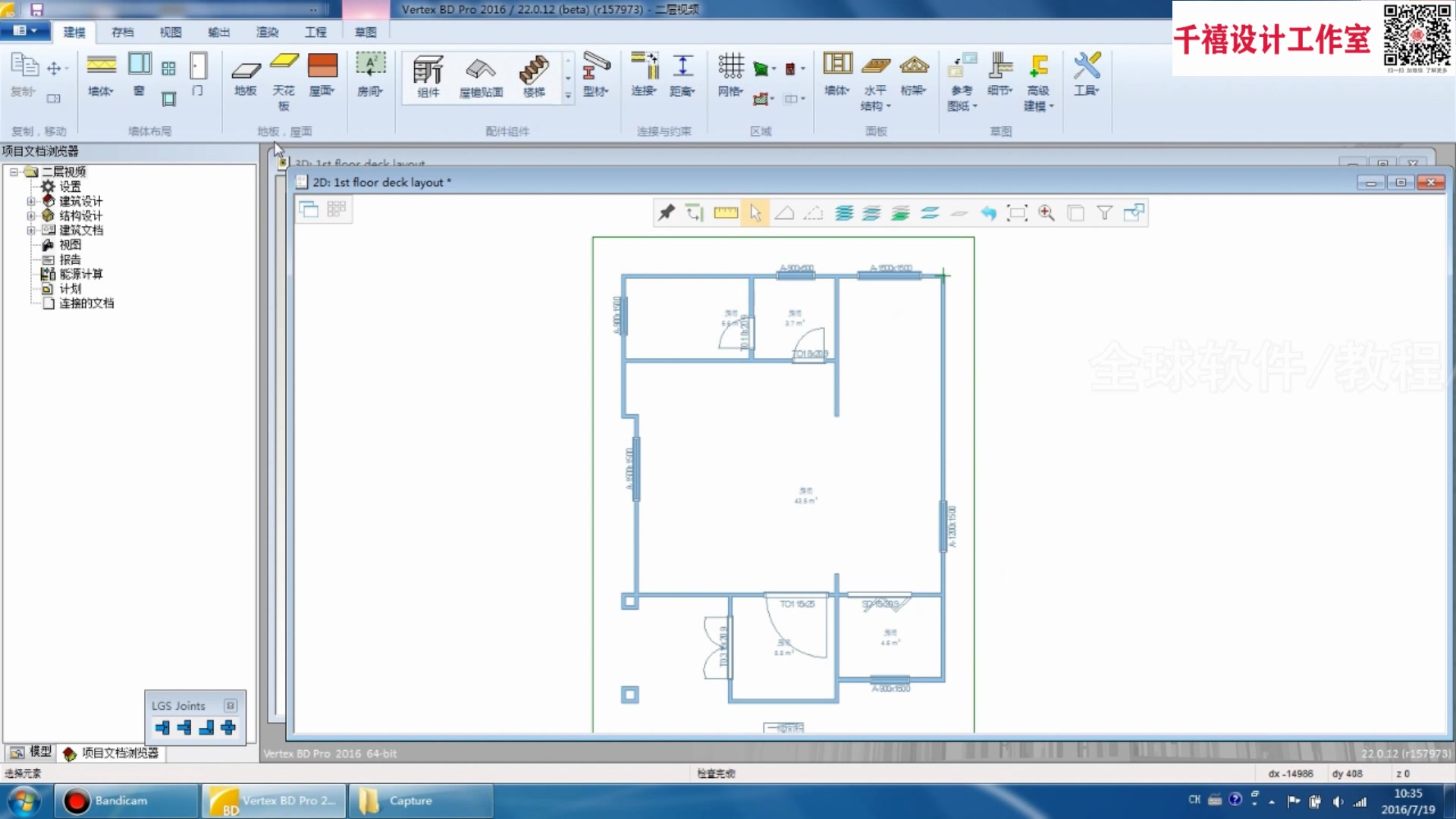
Task: Select the ruler measure tool
Action: [726, 213]
